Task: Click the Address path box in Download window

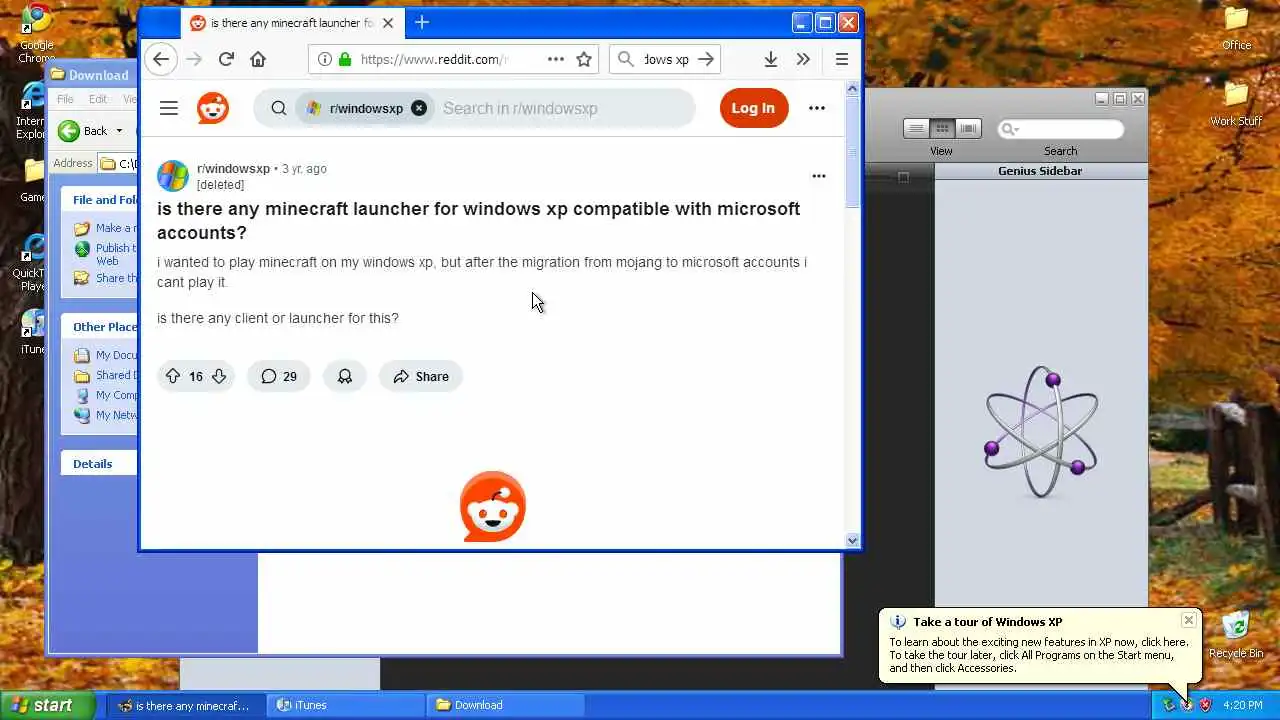Action: pos(118,163)
